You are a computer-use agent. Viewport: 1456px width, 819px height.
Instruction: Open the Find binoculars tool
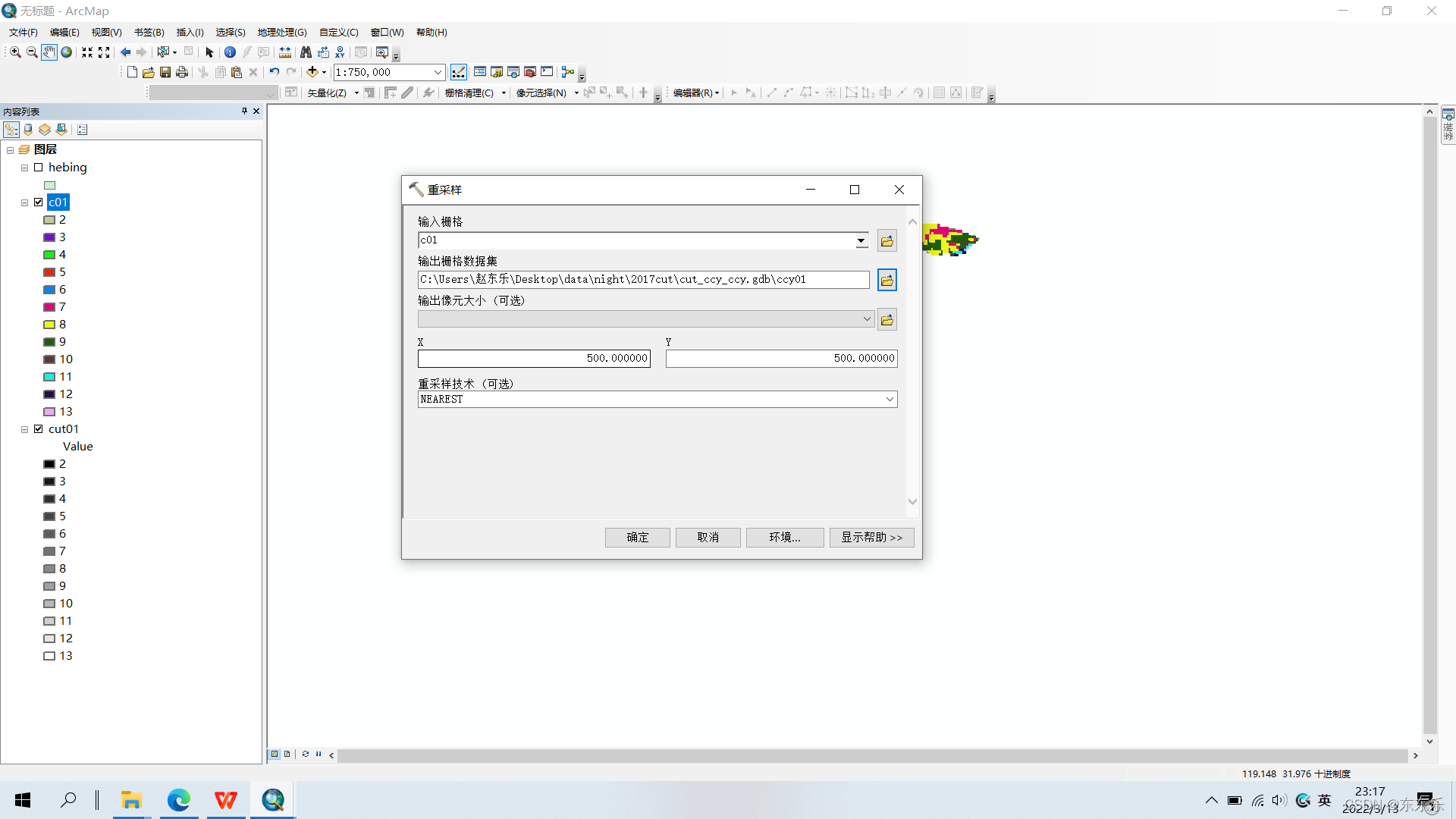[306, 52]
